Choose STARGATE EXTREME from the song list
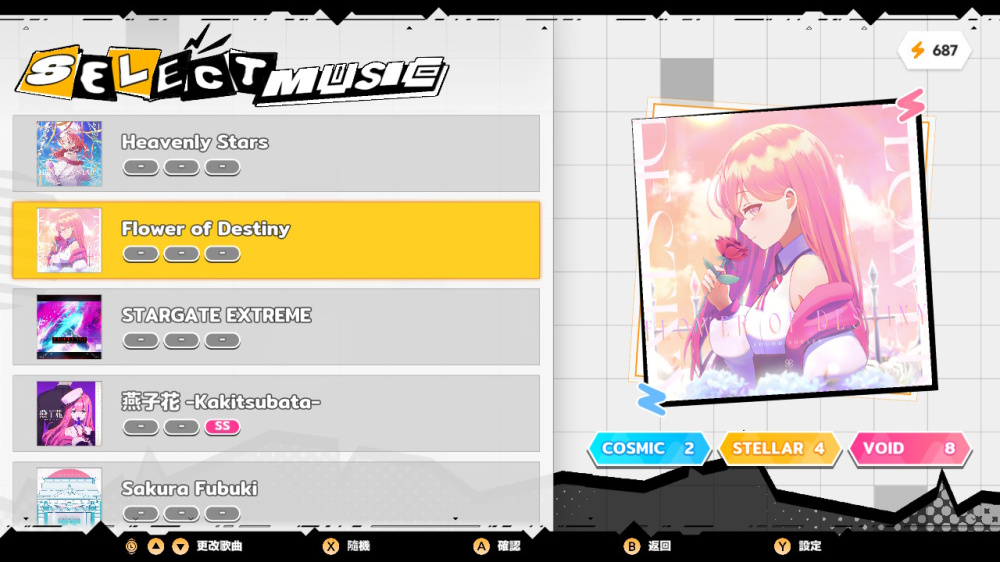1000x562 pixels. click(276, 327)
